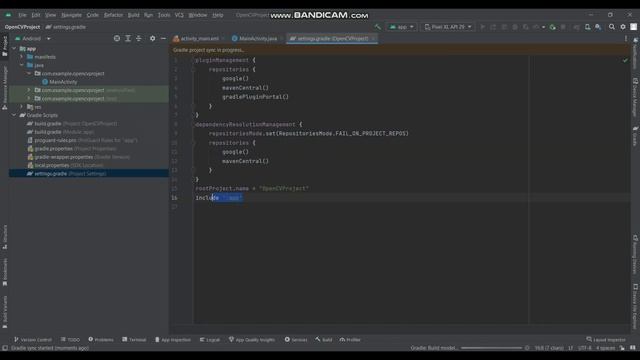The height and width of the screenshot is (360, 640).
Task: Click the Run app play icon
Action: point(482,27)
